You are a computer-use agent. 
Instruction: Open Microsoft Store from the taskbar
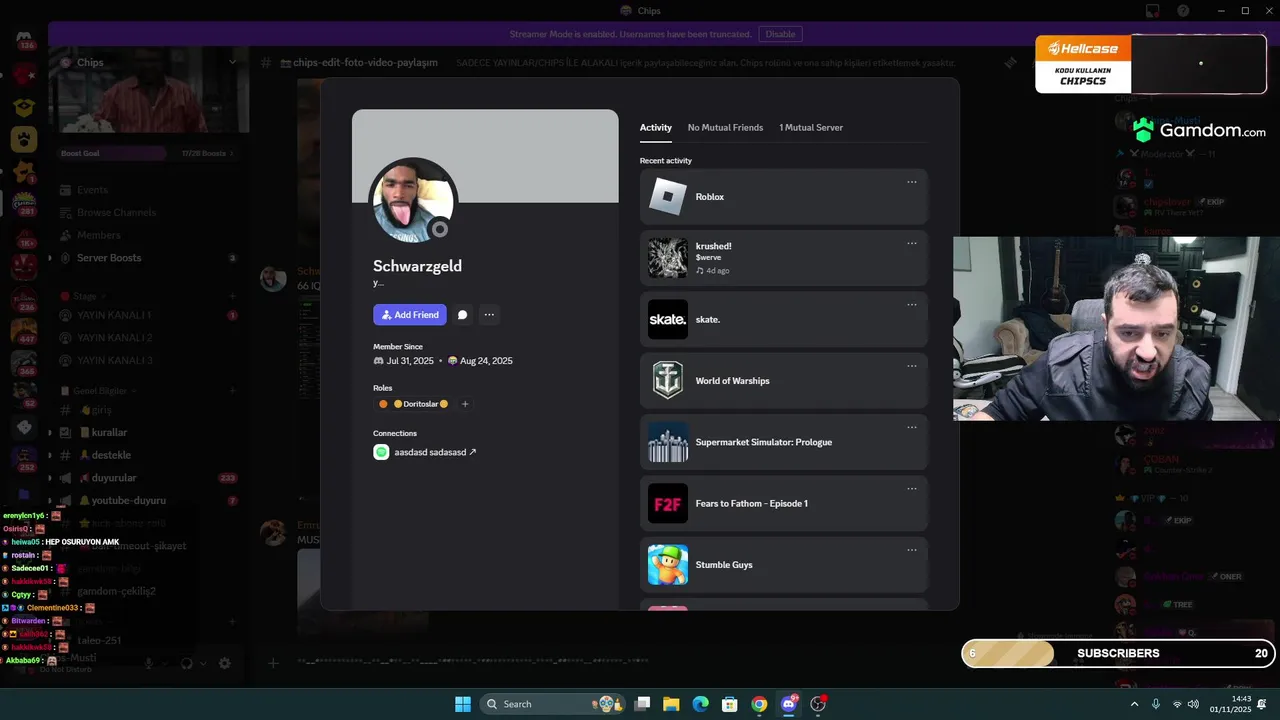coord(730,704)
